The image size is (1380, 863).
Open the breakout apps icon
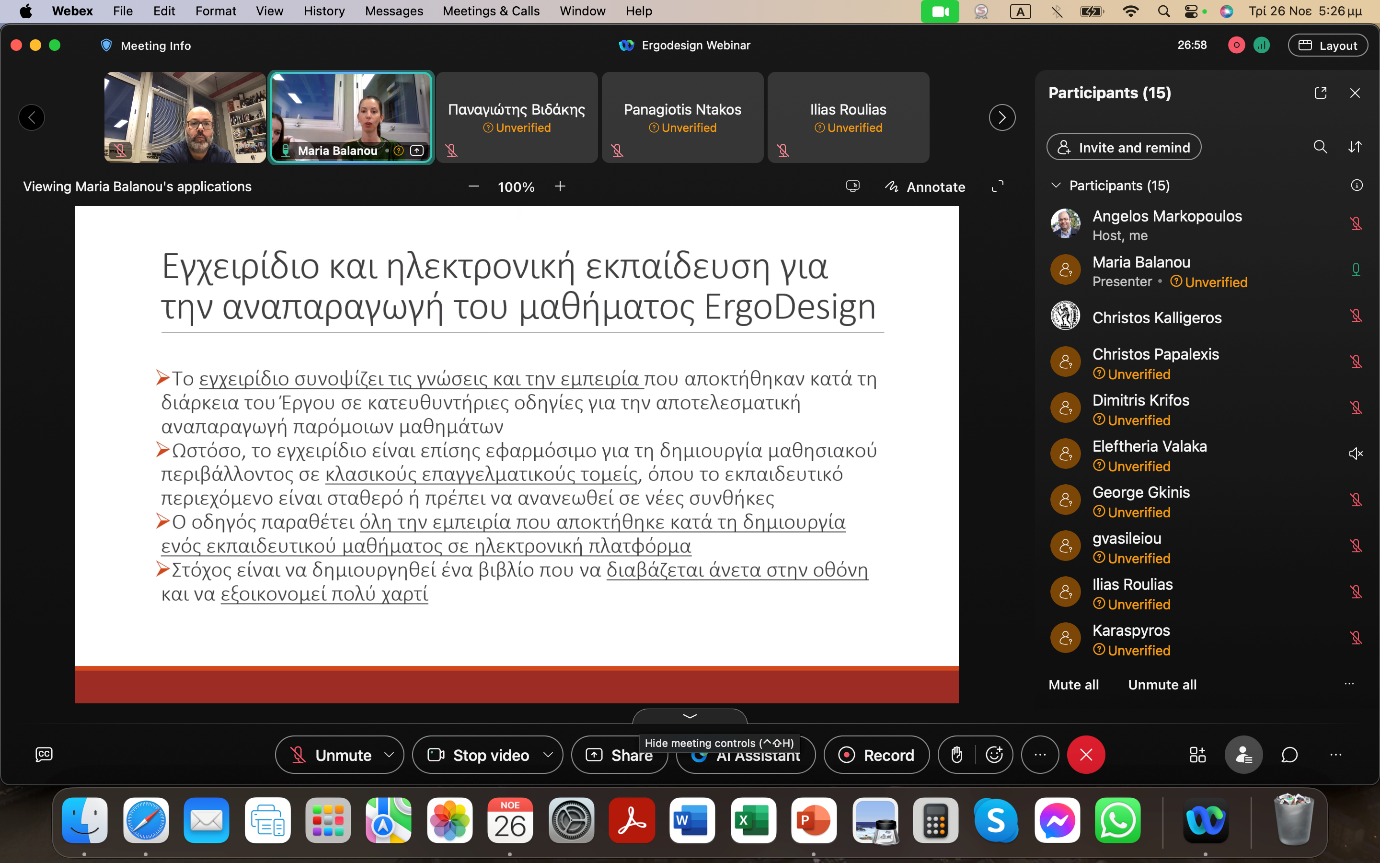pos(1197,755)
